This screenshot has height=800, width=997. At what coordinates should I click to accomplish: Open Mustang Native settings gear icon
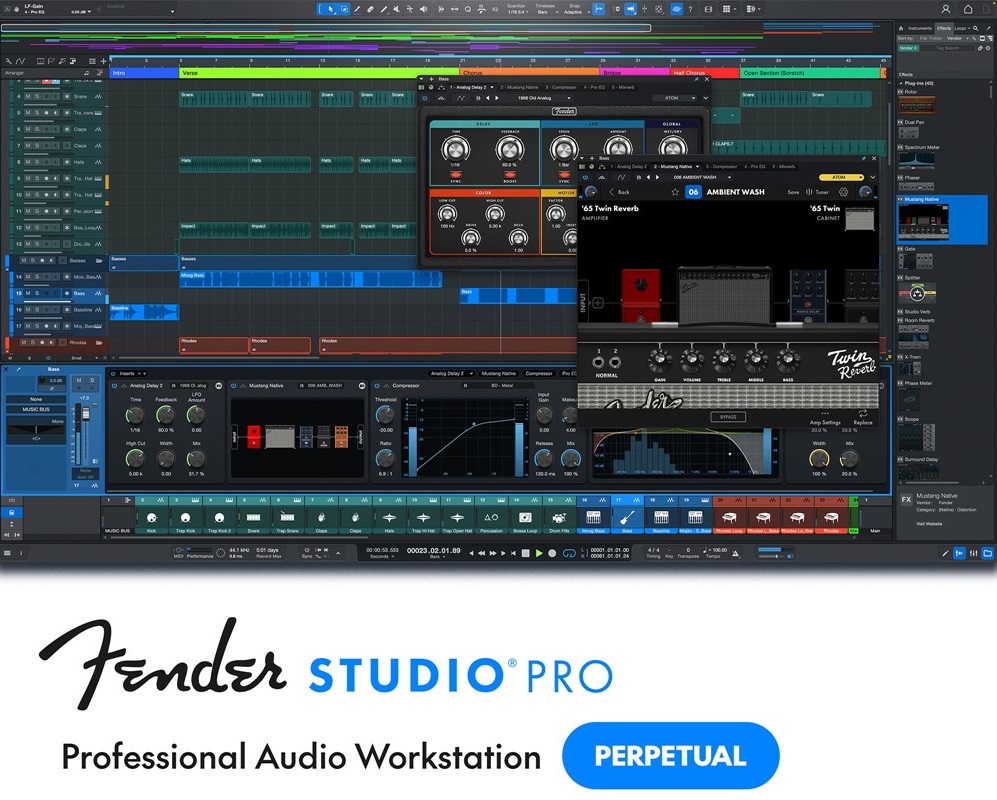[843, 192]
